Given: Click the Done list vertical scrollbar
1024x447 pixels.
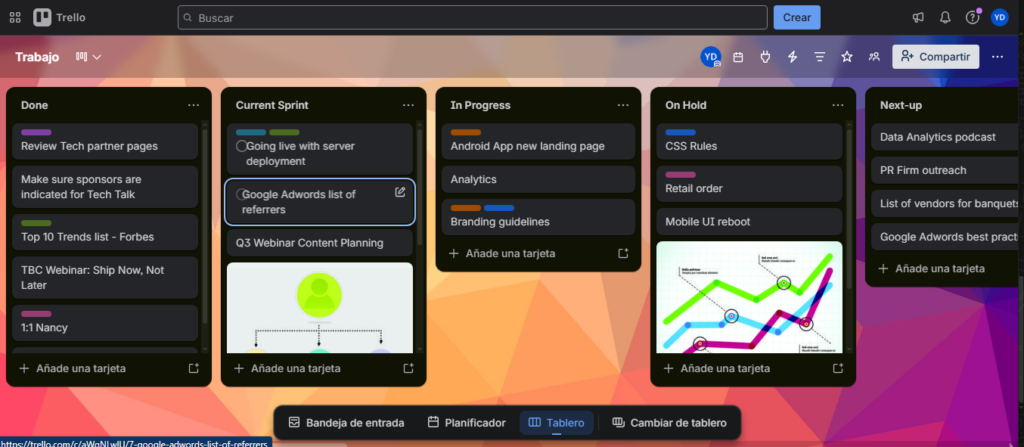Looking at the screenshot, I should coord(204,225).
